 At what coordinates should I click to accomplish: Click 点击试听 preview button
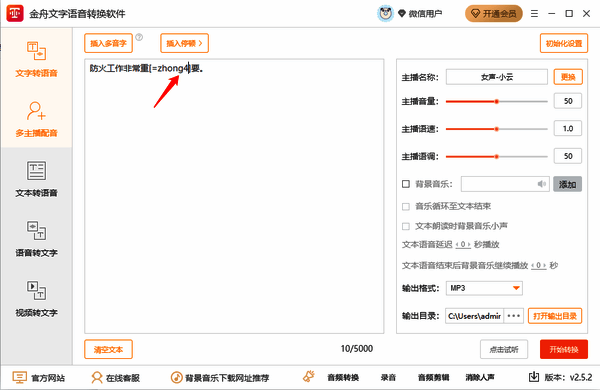[x=504, y=349]
